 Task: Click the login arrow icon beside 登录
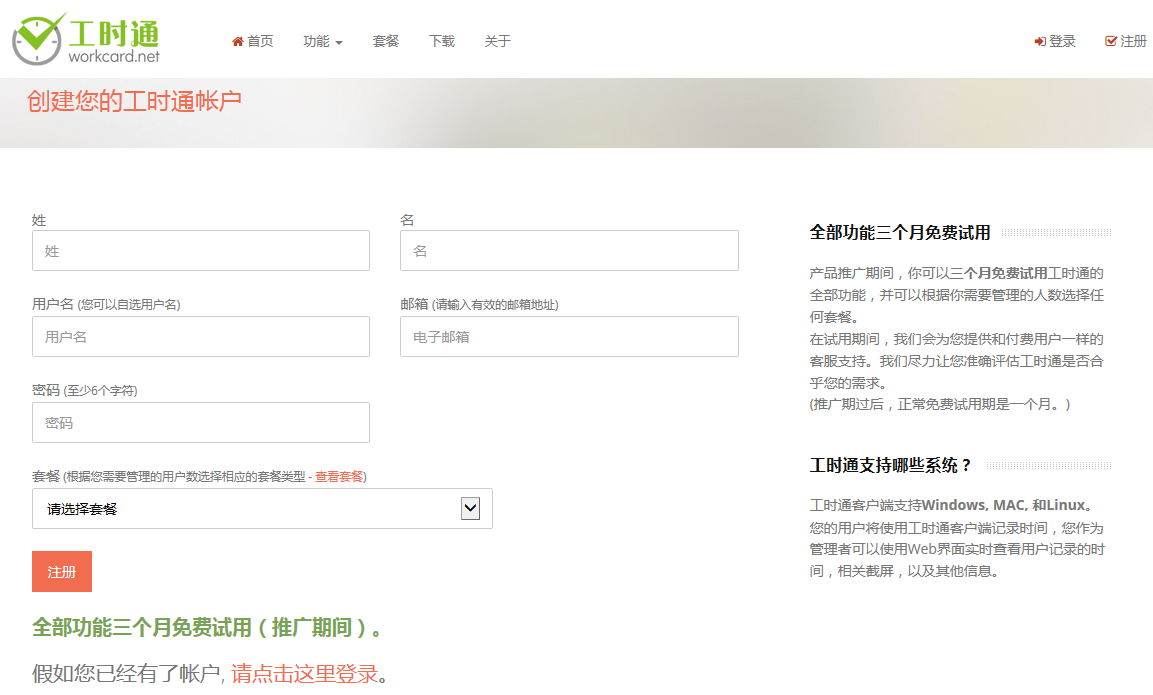1040,41
